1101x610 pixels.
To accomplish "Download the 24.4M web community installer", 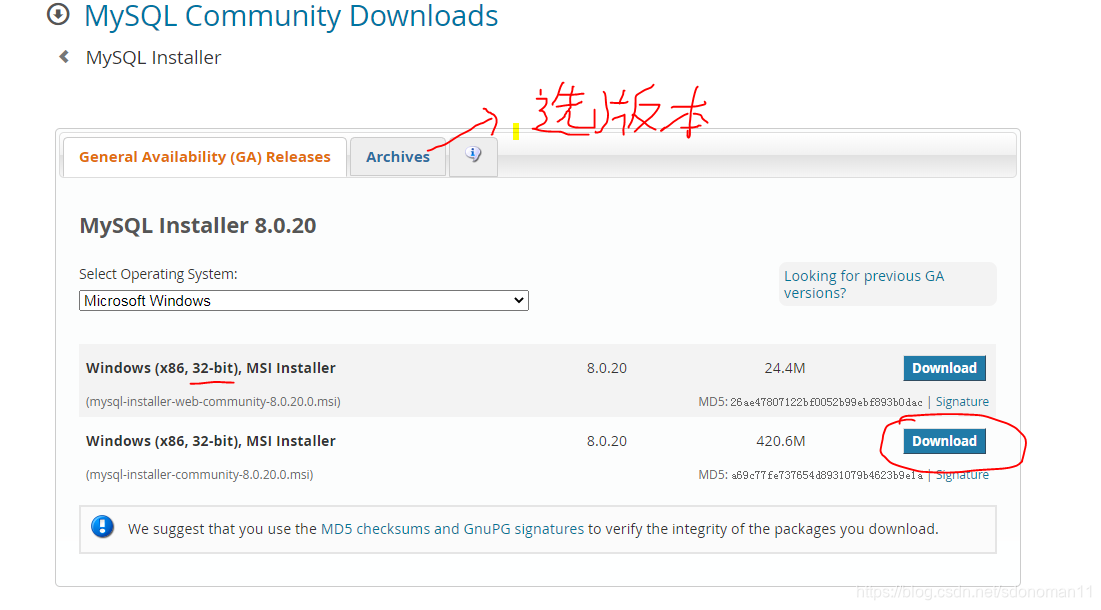I will tap(944, 368).
